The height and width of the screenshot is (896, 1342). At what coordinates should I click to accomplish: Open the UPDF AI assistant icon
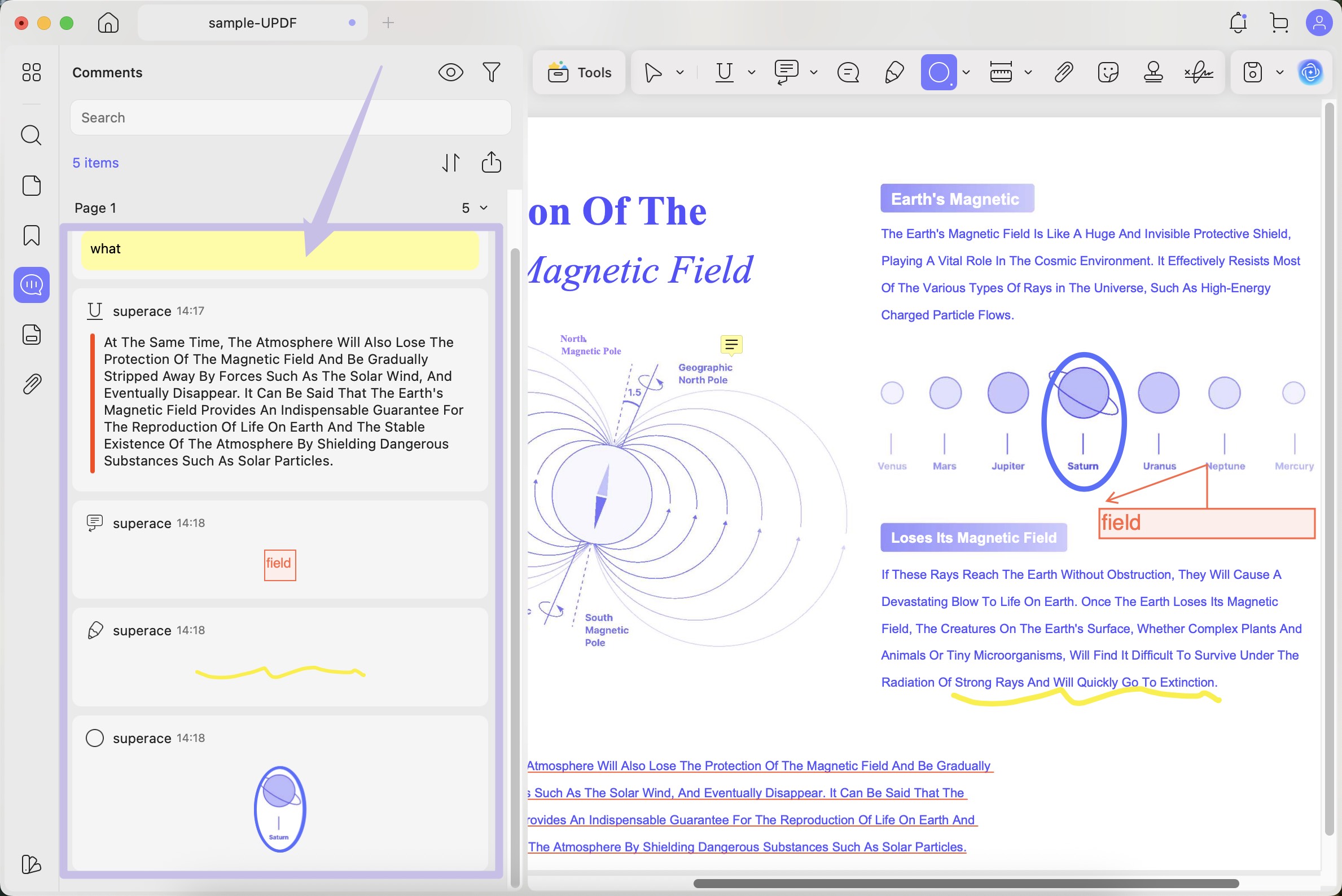[1310, 73]
